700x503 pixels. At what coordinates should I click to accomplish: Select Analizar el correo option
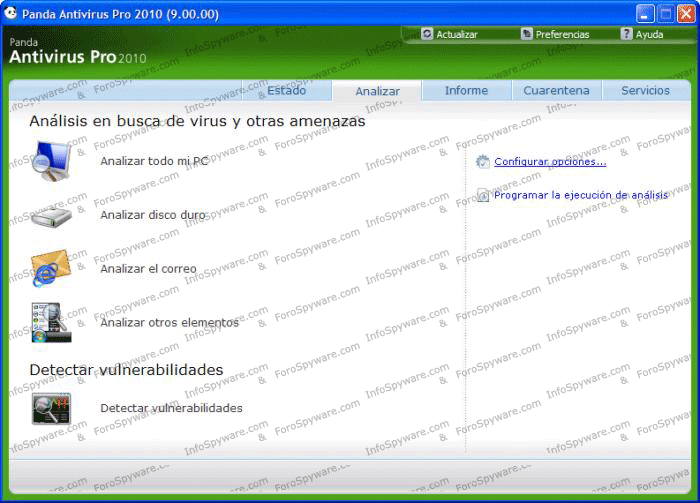tap(148, 269)
